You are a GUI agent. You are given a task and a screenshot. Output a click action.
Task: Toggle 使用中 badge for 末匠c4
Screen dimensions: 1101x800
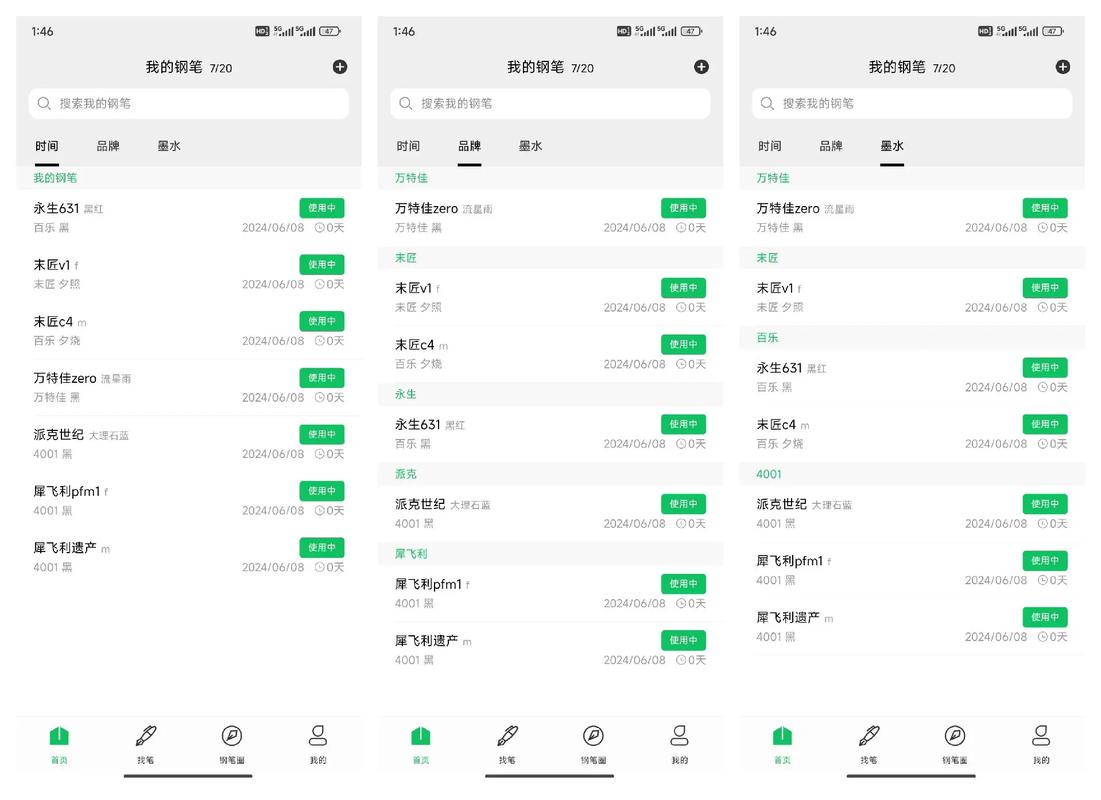point(322,321)
